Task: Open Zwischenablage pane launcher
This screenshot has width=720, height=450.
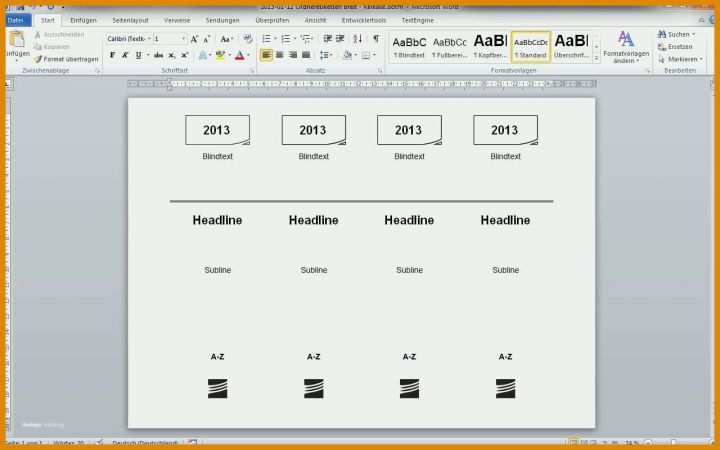Action: click(97, 71)
